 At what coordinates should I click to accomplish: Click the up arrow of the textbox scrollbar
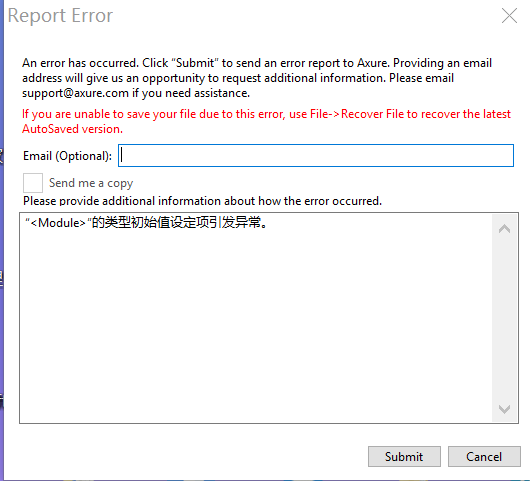(504, 229)
